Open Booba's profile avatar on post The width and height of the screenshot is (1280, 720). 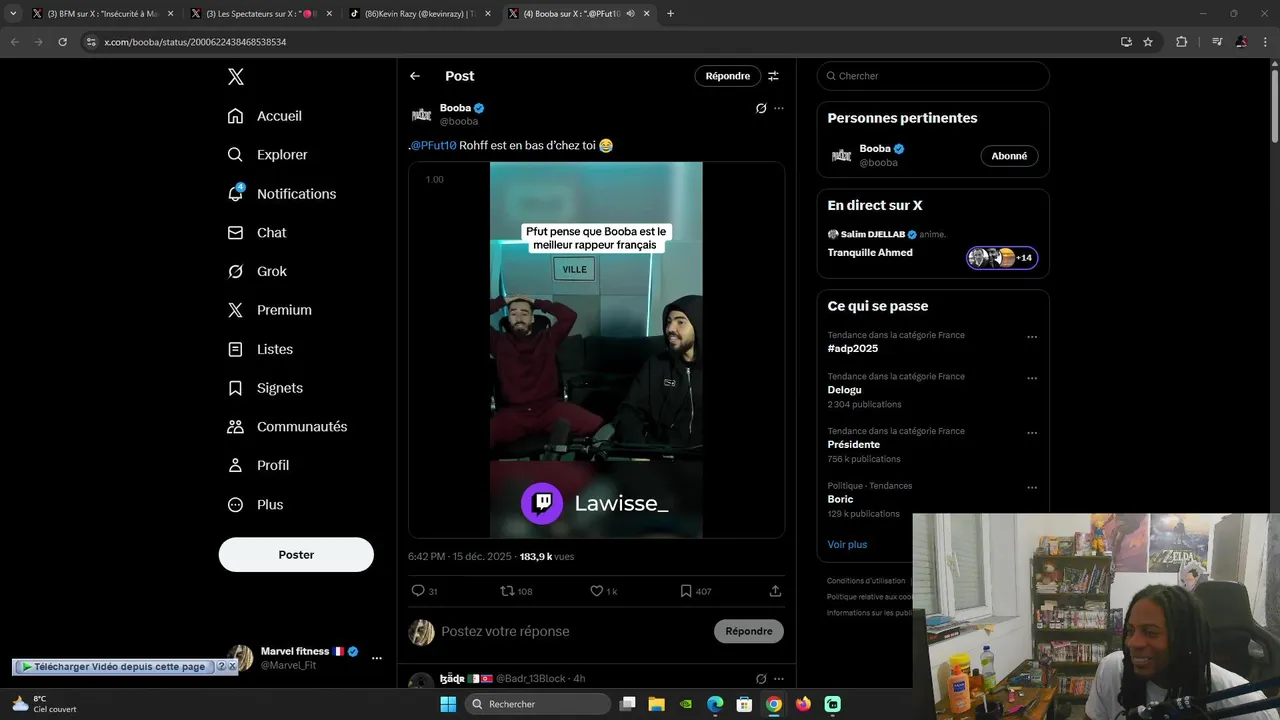[421, 114]
